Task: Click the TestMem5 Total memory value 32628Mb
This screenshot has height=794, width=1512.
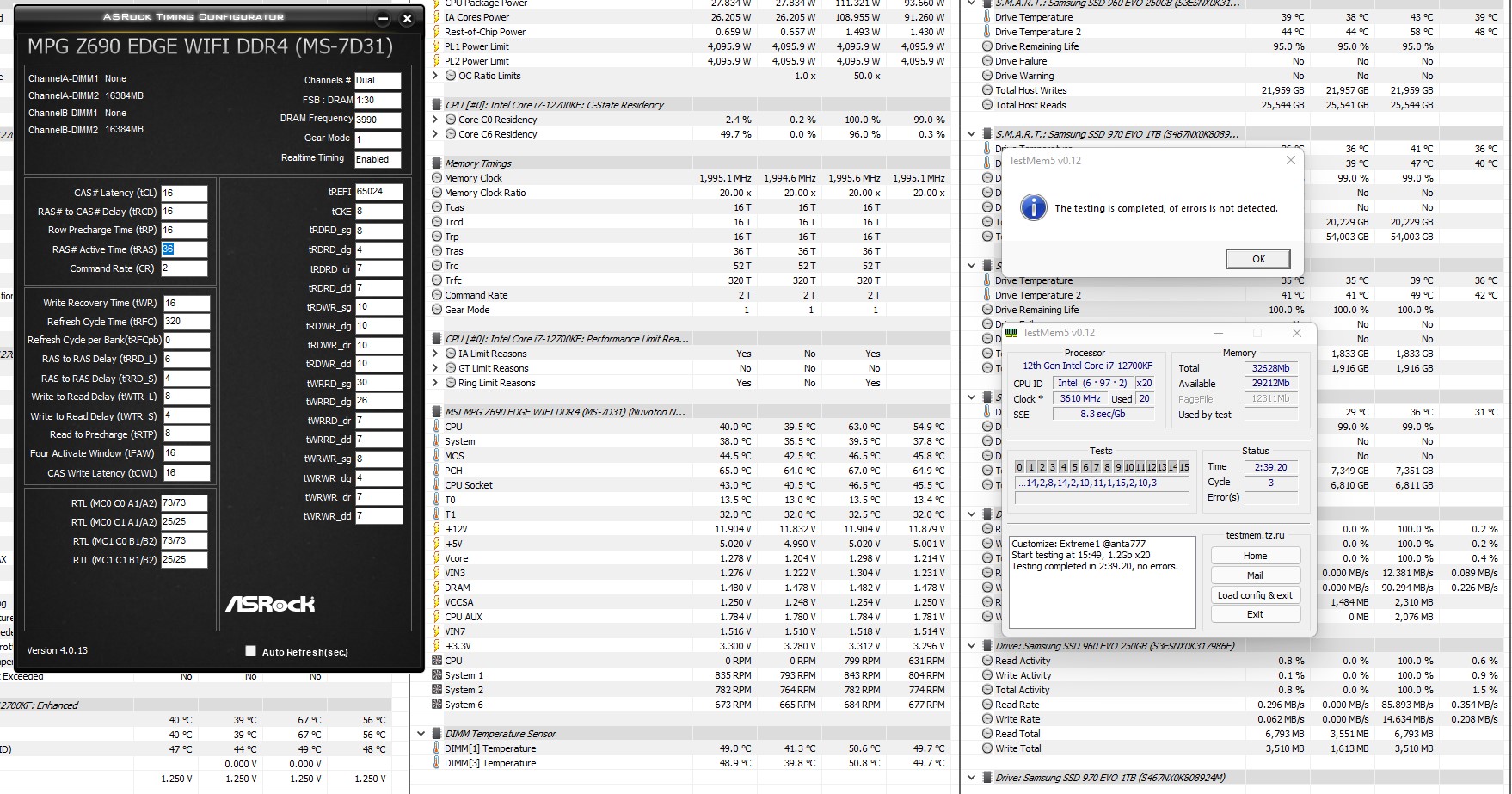Action: 1271,368
